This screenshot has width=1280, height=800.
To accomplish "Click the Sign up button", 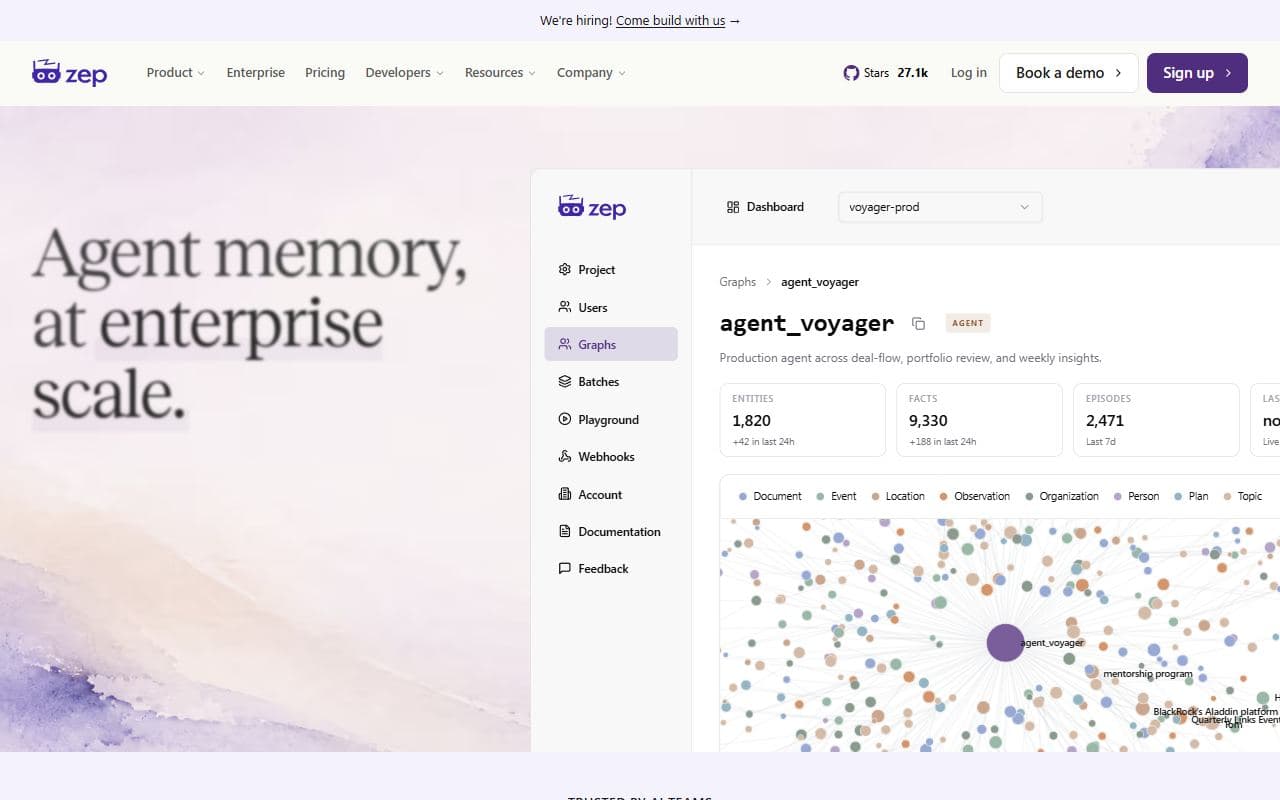I will 1197,73.
